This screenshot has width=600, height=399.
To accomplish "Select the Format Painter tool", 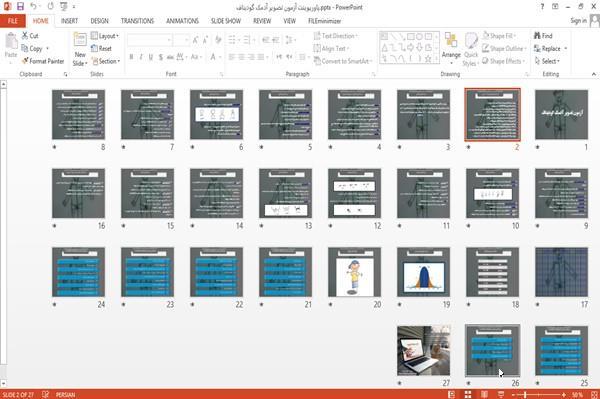I will (43, 61).
